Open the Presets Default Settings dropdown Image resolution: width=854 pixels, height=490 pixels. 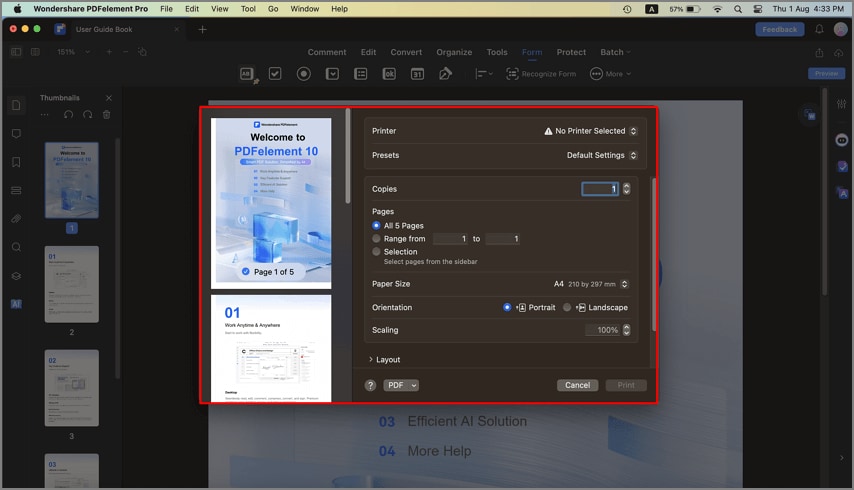(x=602, y=155)
